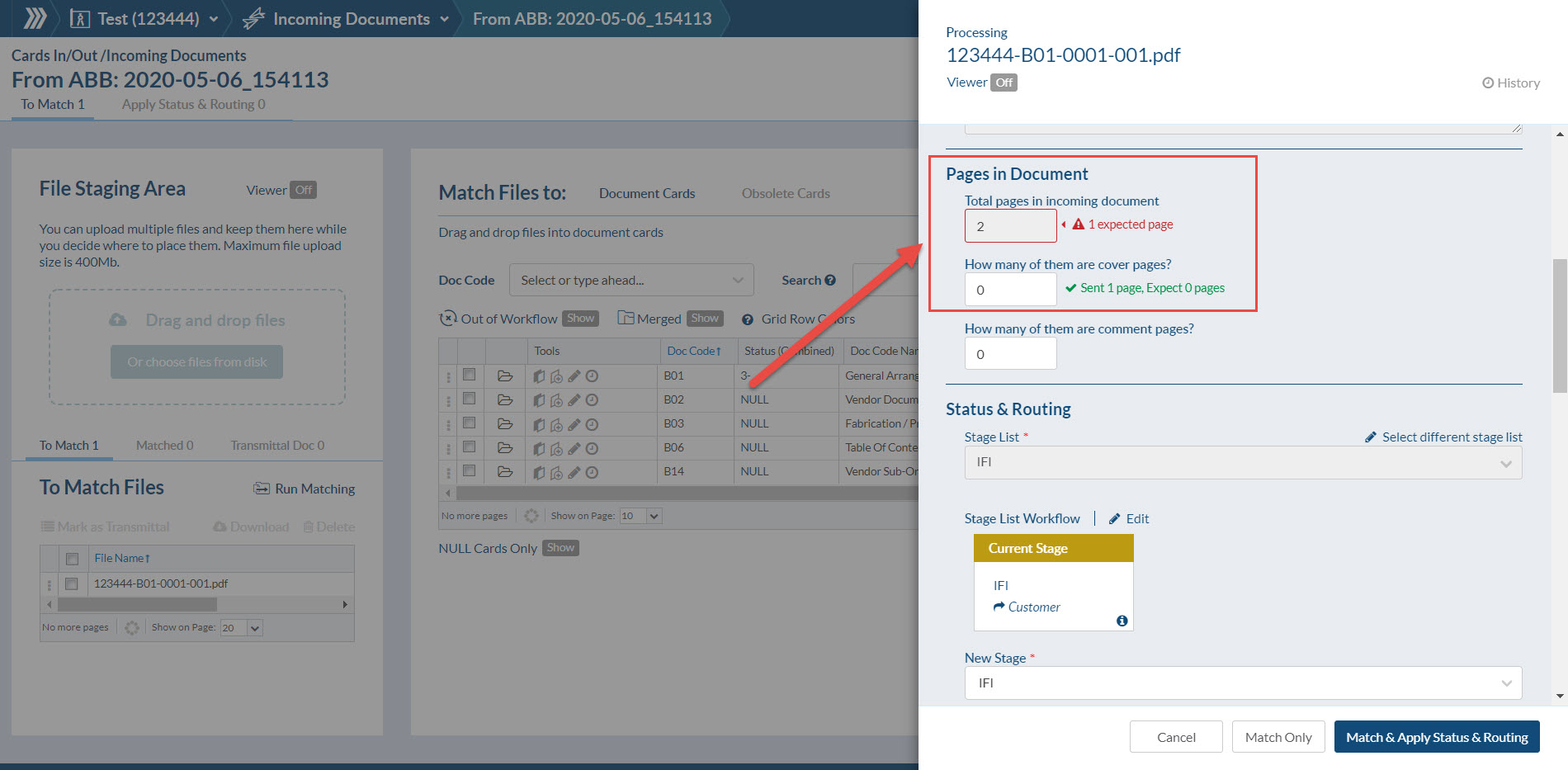Sort by the Doc Code column header
The width and height of the screenshot is (1568, 770).
pyautogui.click(x=693, y=351)
